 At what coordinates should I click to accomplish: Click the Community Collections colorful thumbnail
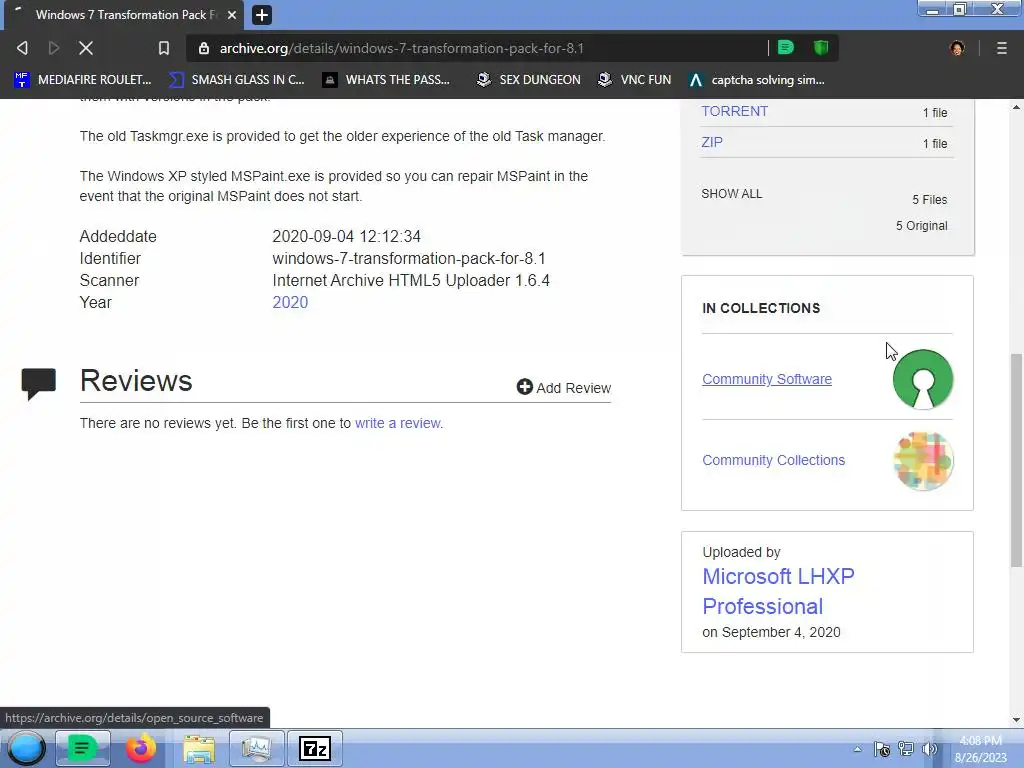click(923, 460)
